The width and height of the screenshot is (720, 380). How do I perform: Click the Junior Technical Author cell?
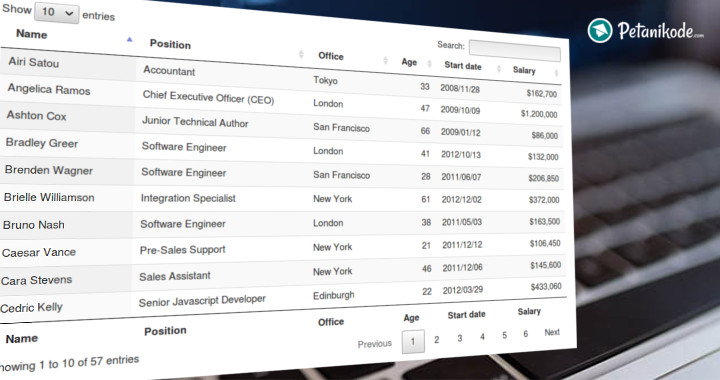point(195,122)
